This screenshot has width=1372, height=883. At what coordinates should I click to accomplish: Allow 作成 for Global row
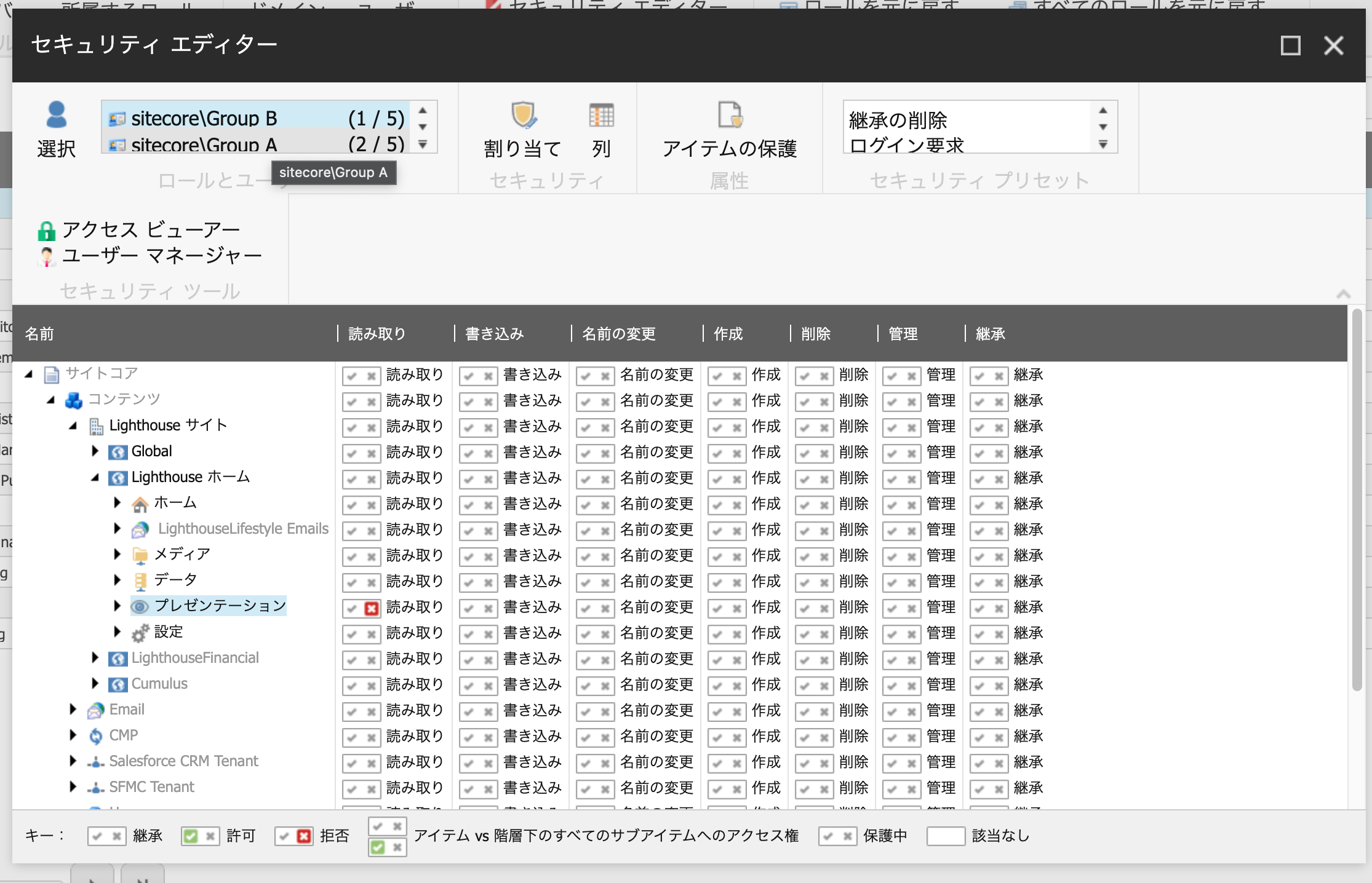tap(717, 453)
